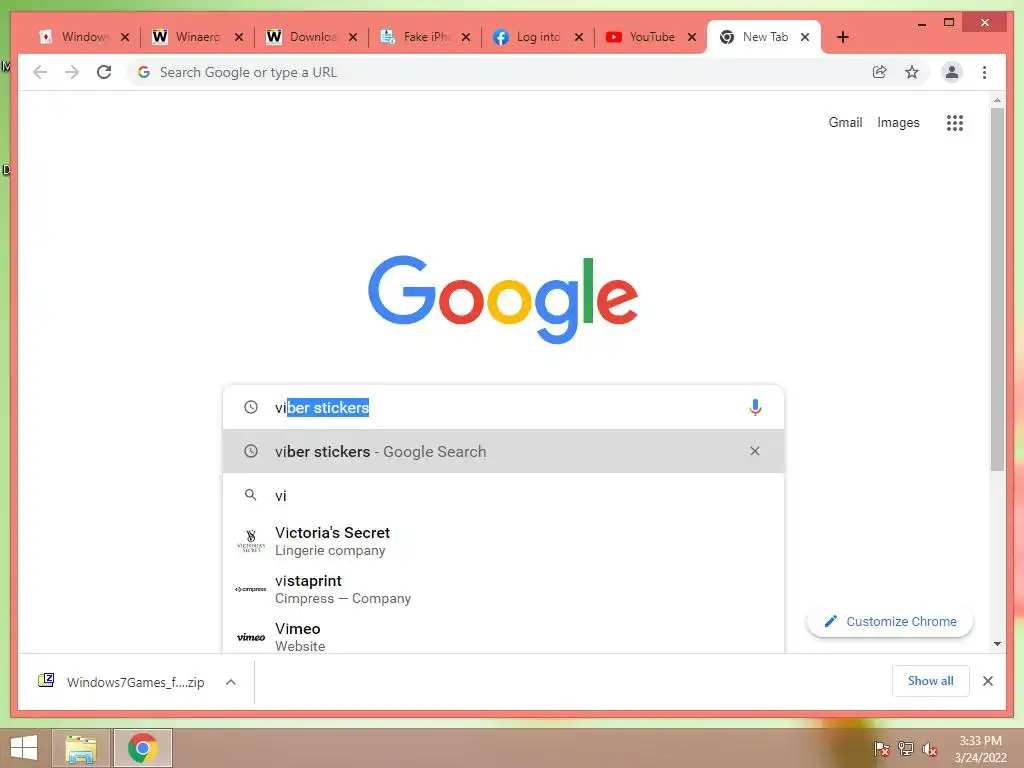Close the Log into Facebook tab

tap(579, 37)
